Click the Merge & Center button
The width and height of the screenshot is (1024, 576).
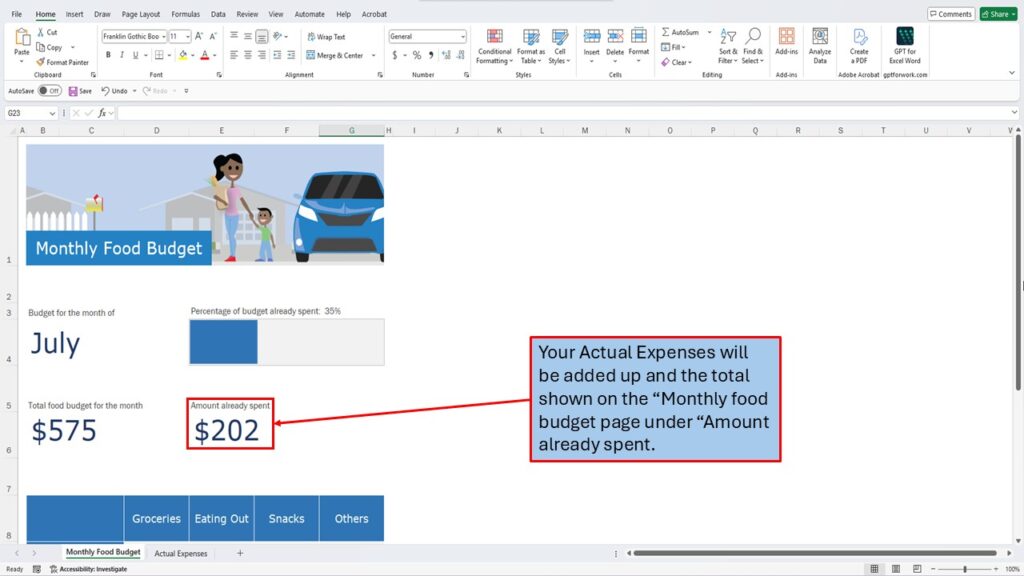335,56
